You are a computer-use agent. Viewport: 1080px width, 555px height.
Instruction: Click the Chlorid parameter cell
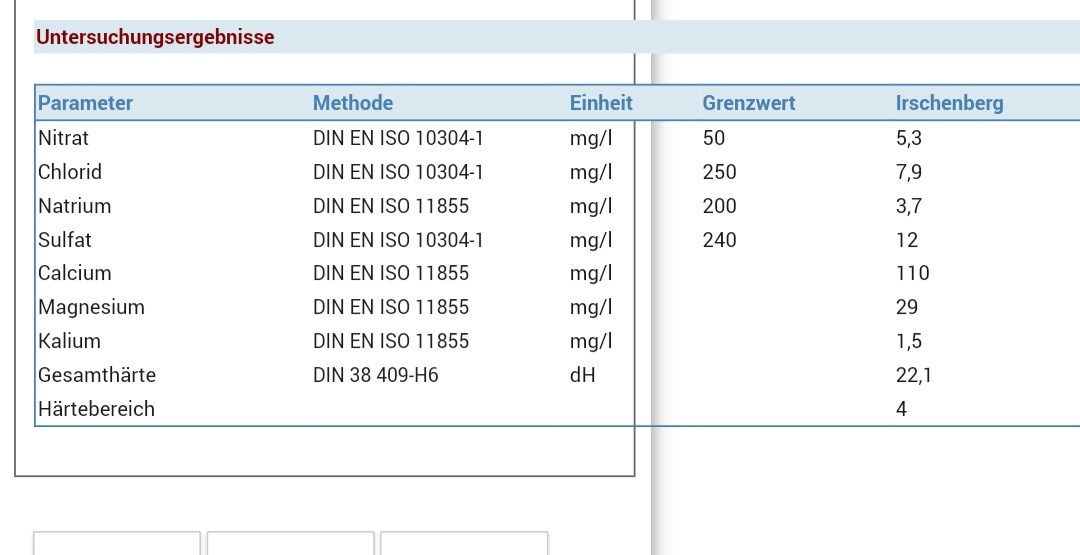[70, 172]
